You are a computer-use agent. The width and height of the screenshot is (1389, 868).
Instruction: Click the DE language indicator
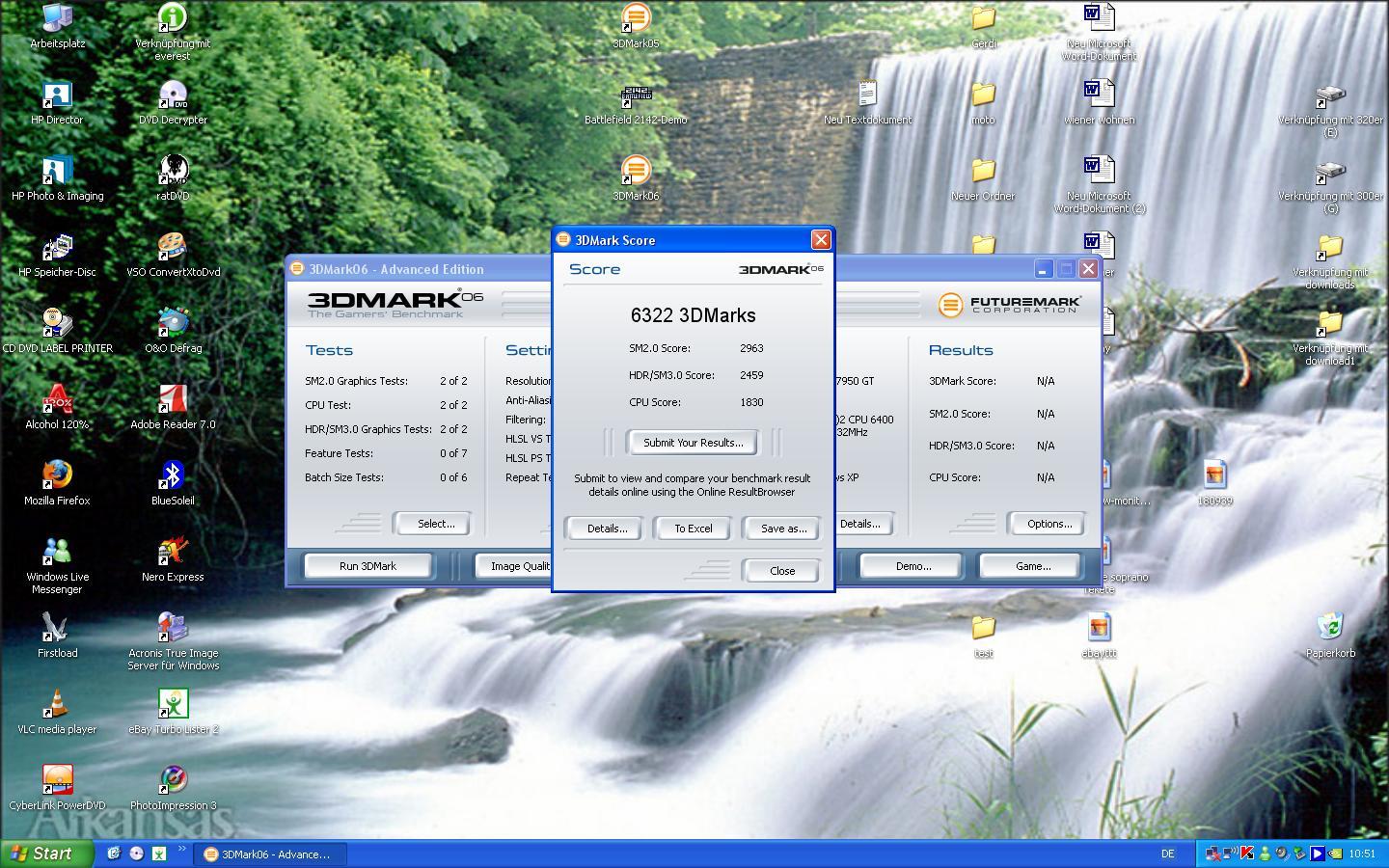[x=1167, y=854]
